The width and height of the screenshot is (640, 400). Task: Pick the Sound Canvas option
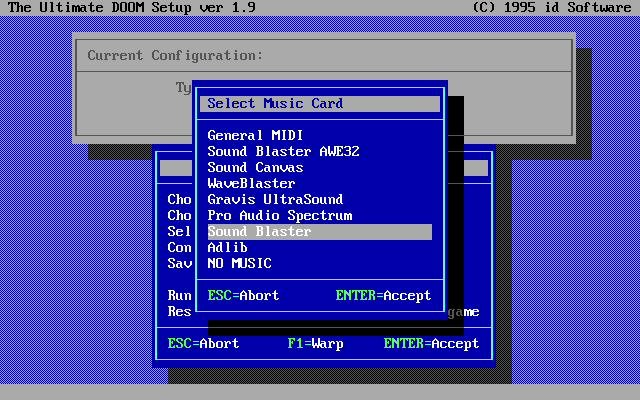[255, 167]
